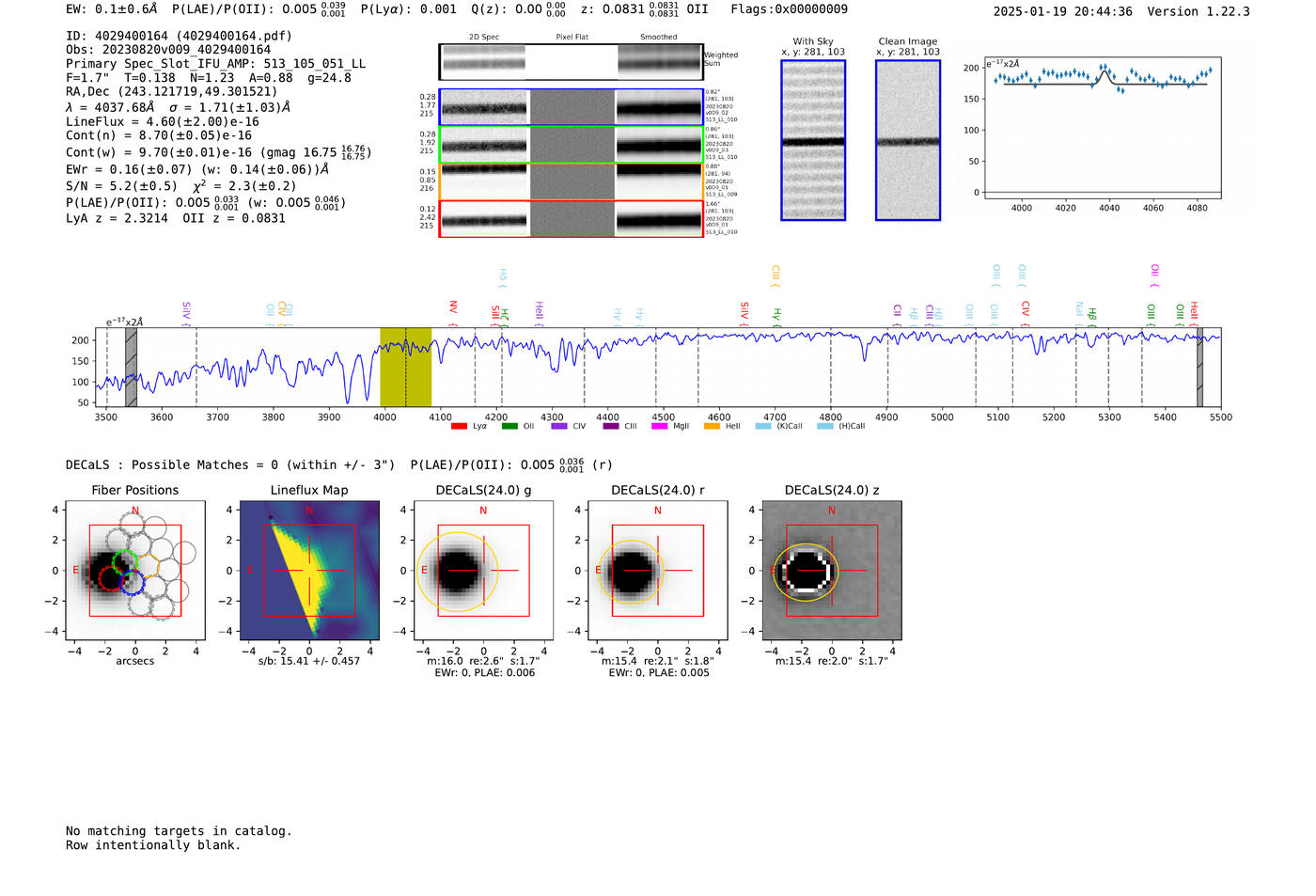Click the Weighted Sum spectrum strip
Viewport: 1316px width, 896px height.
[x=571, y=62]
